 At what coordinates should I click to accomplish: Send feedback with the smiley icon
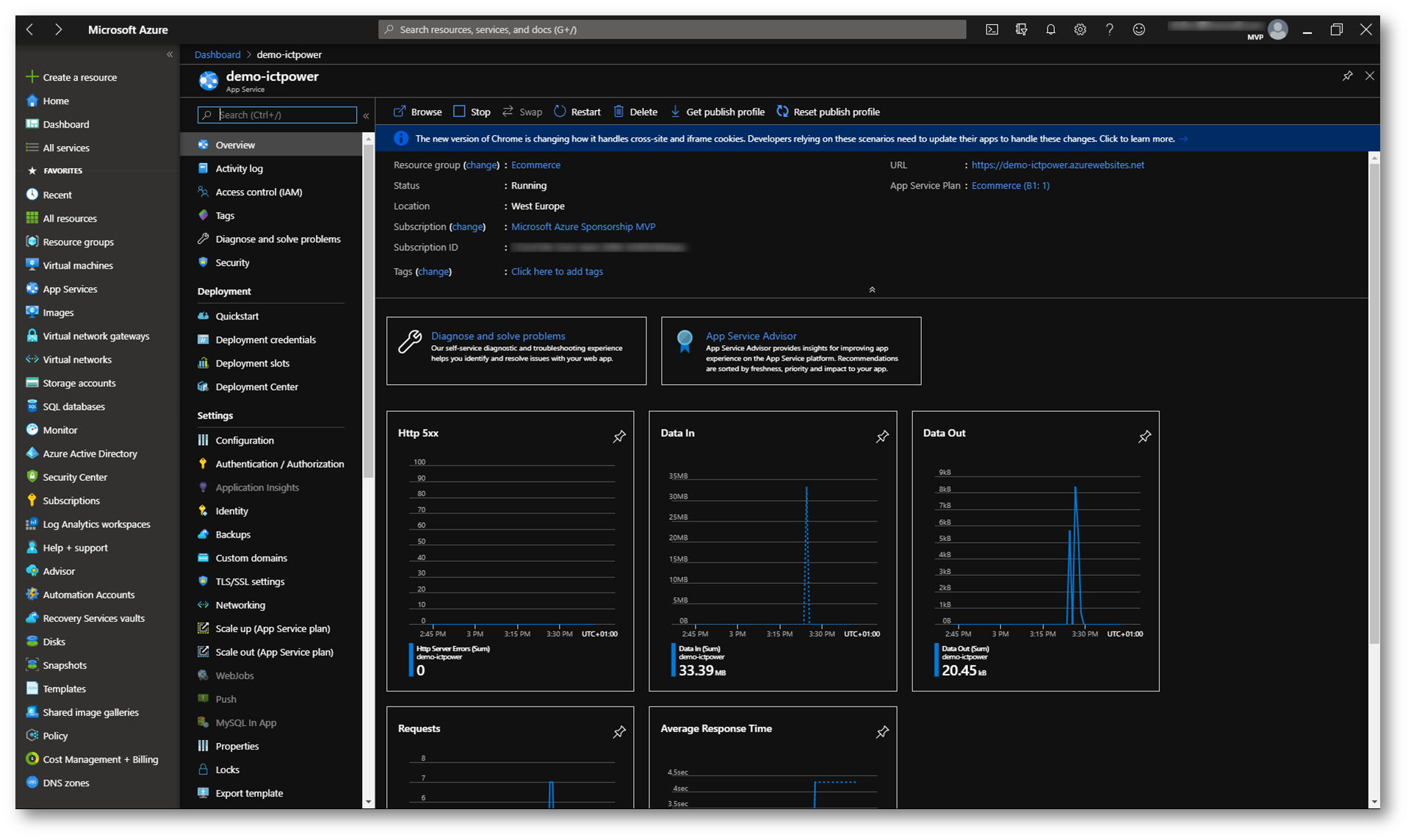point(1138,29)
